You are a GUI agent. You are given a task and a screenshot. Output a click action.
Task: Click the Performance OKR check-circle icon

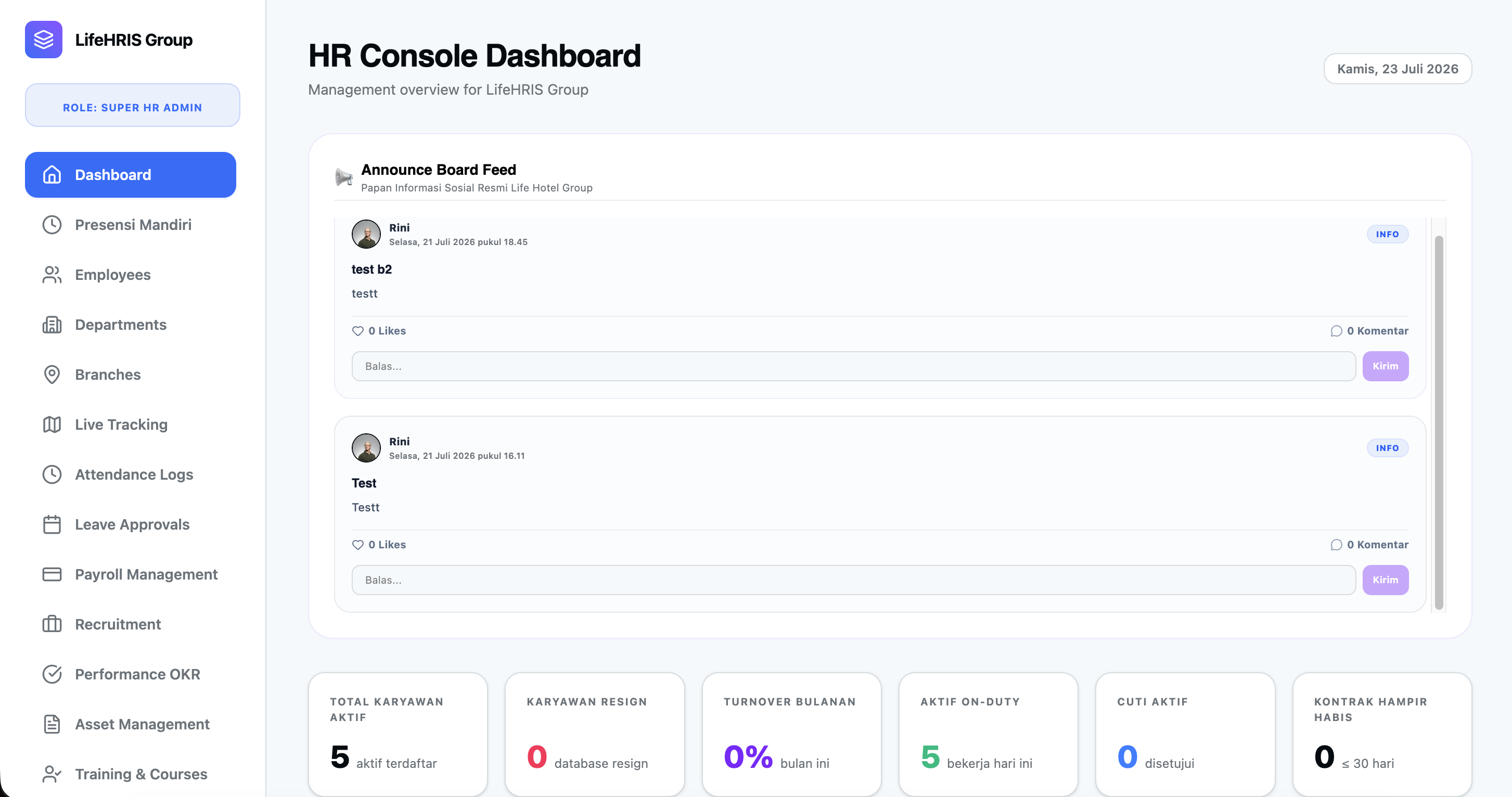52,673
